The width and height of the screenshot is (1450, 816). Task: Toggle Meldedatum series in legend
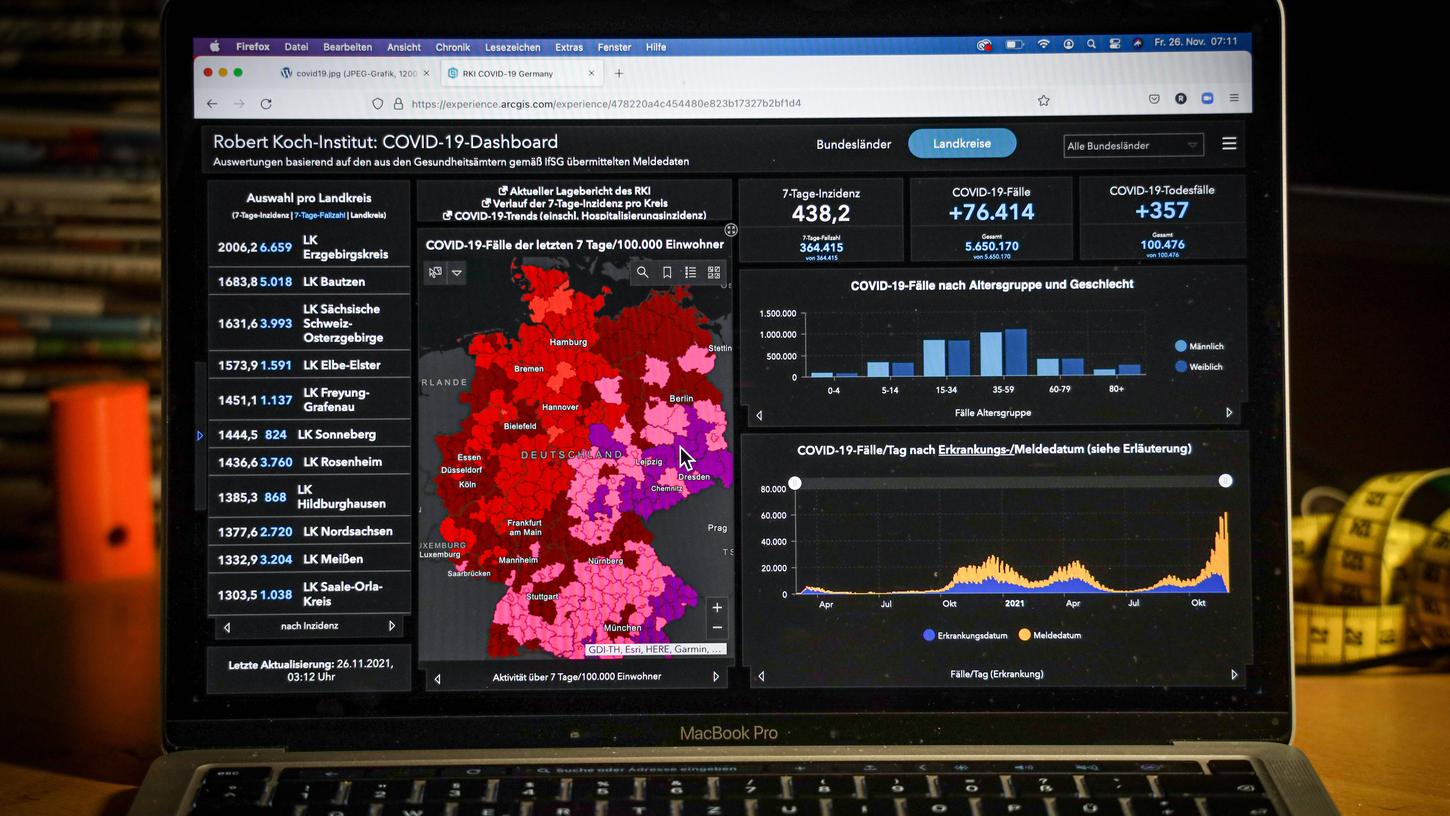coord(1050,635)
